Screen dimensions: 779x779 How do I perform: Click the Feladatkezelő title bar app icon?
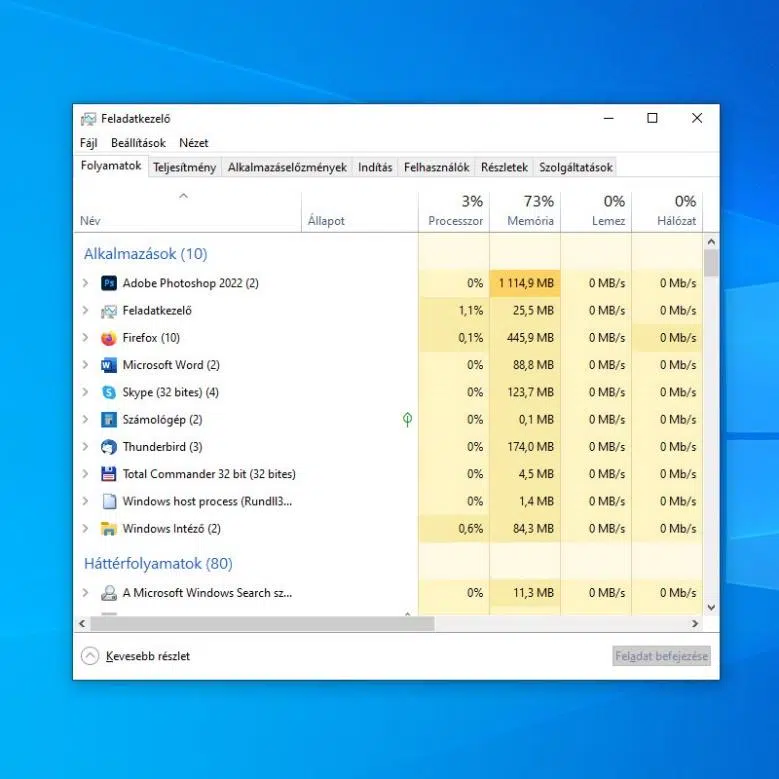point(88,119)
